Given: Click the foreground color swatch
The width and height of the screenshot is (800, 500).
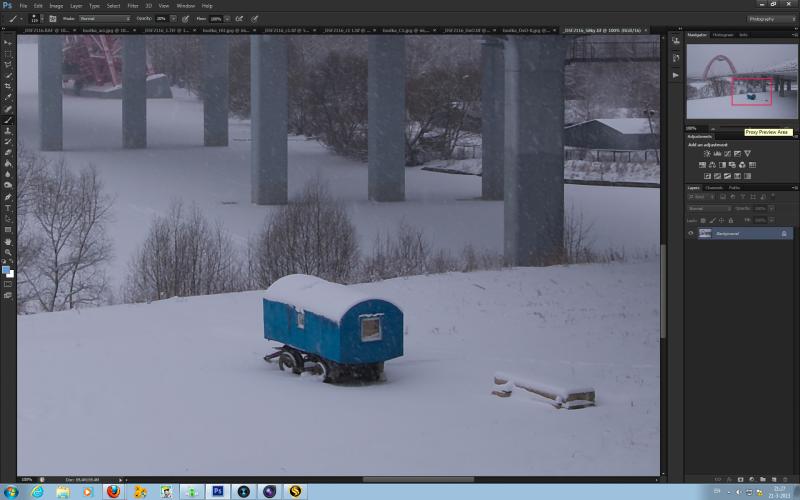Looking at the screenshot, I should click(6, 270).
